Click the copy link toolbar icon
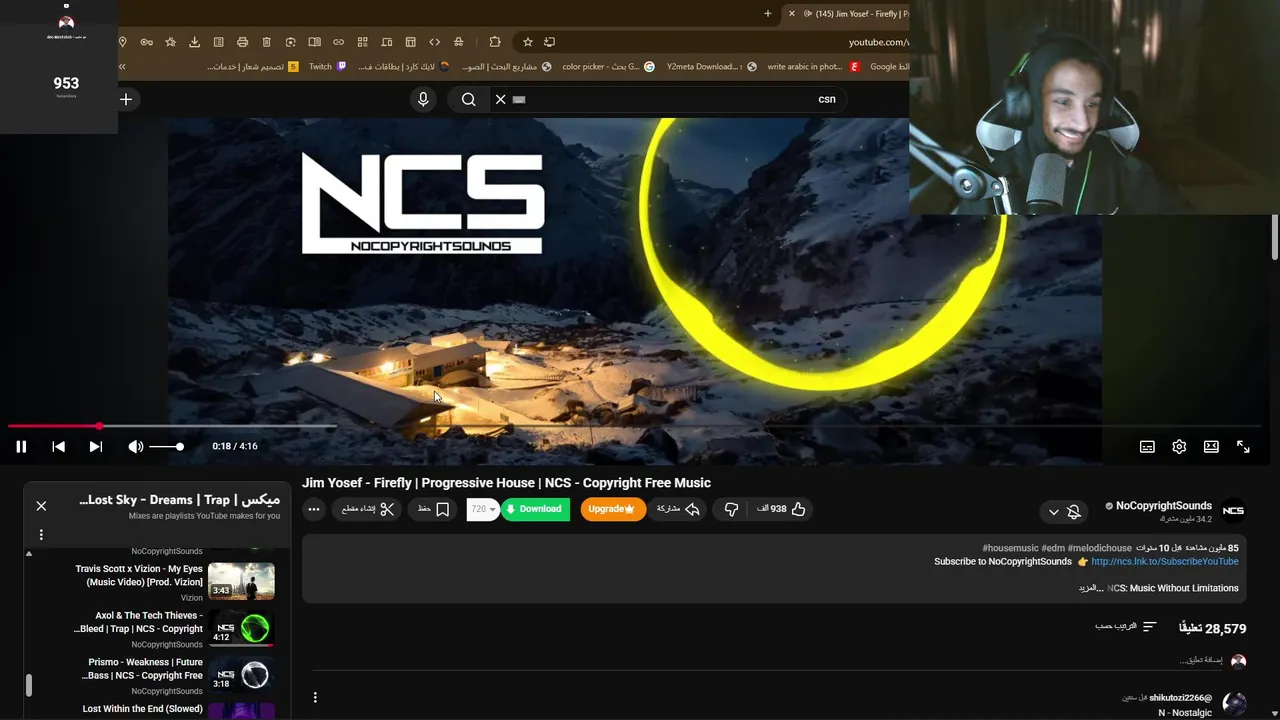The height and width of the screenshot is (720, 1280). coord(338,42)
